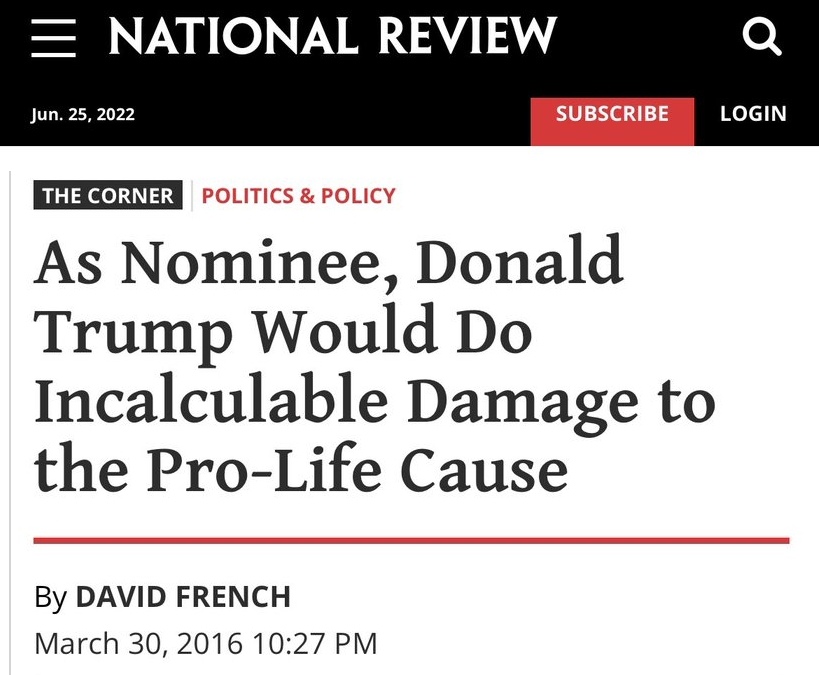The height and width of the screenshot is (675, 819).
Task: Click the "10:27 PM" timestamp
Action: point(314,642)
